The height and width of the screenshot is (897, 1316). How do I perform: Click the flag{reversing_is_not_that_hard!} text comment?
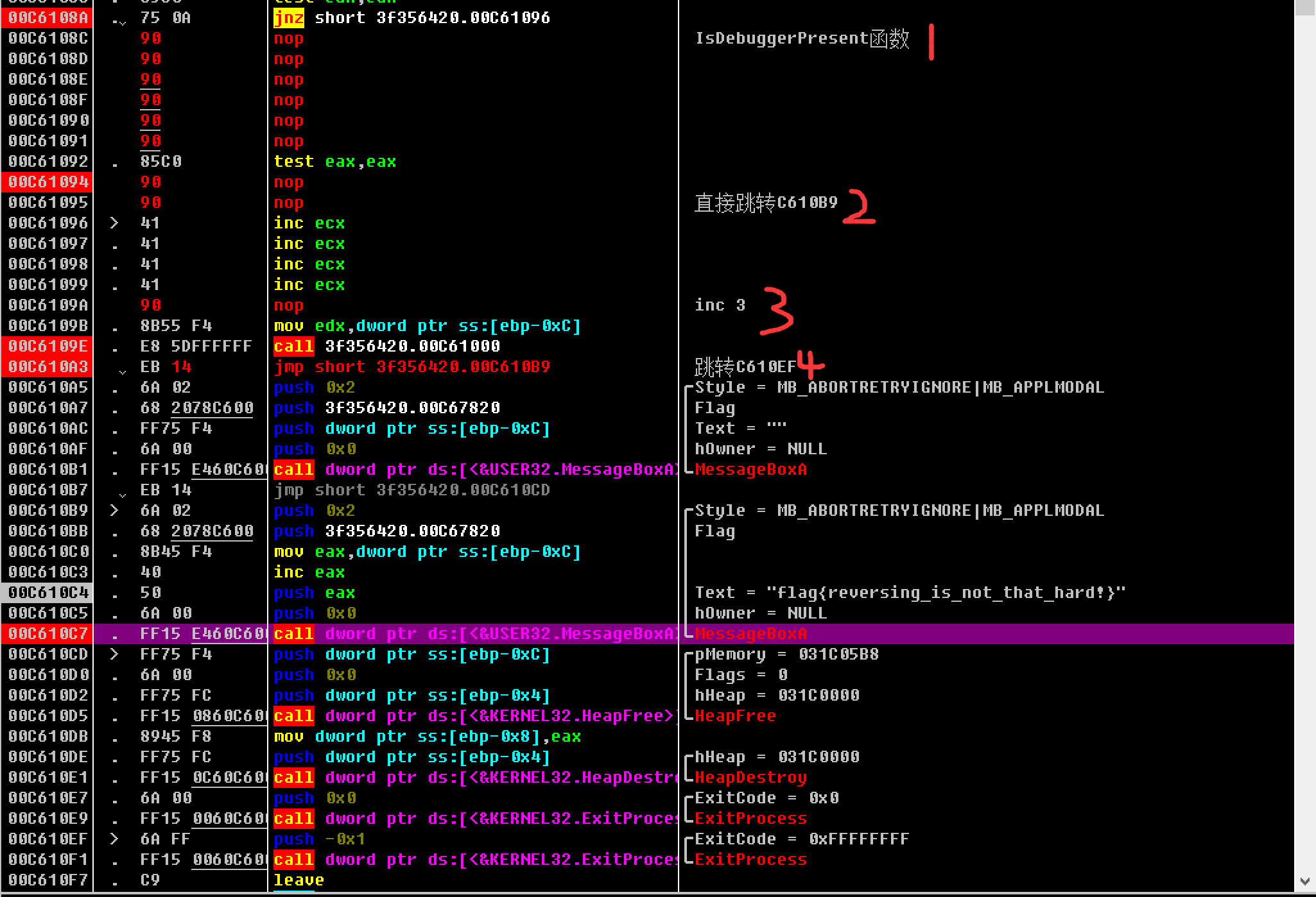pyautogui.click(x=945, y=592)
